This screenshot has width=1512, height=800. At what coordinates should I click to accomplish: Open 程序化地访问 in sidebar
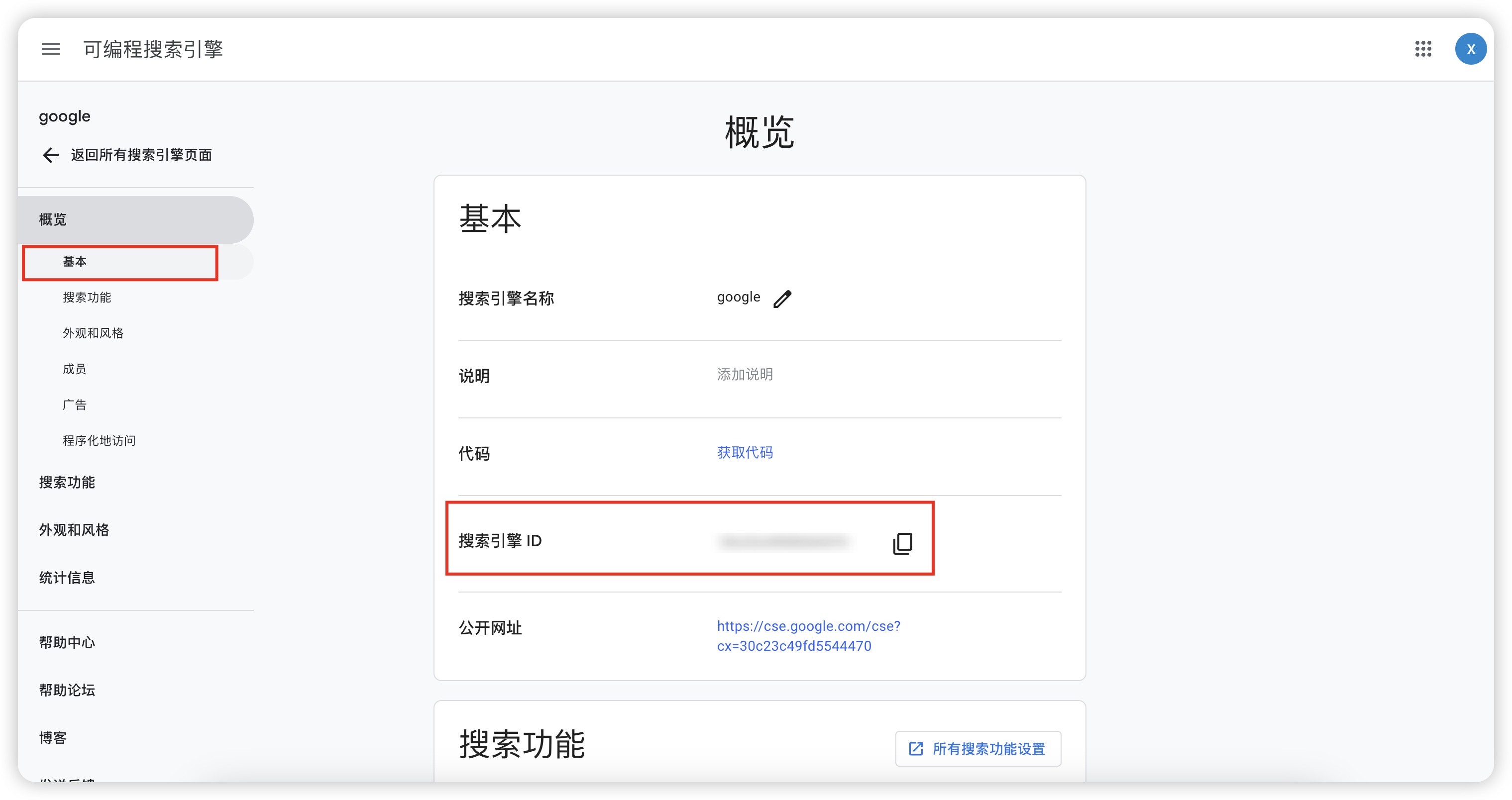coord(99,441)
